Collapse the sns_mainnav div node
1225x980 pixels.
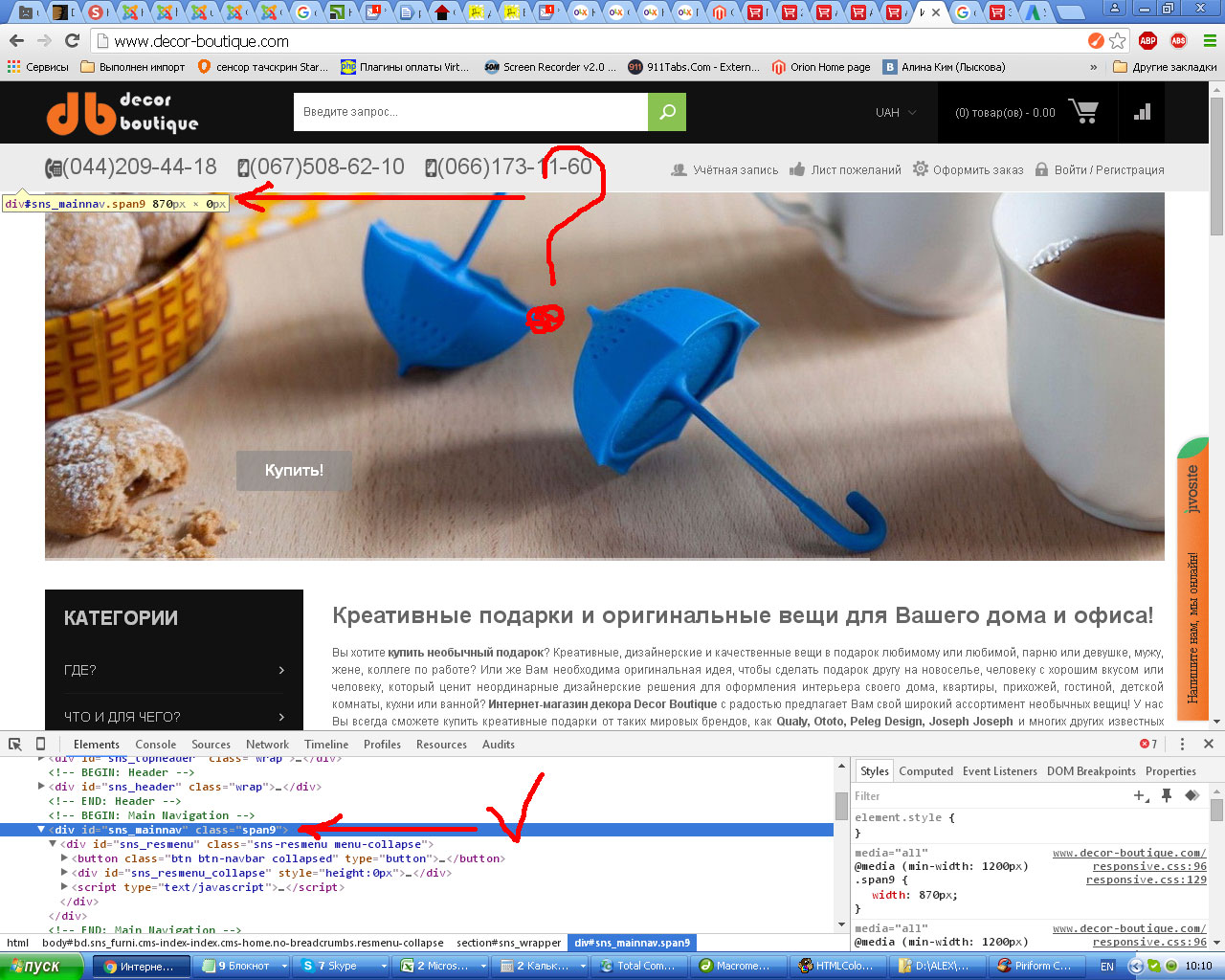tap(41, 830)
